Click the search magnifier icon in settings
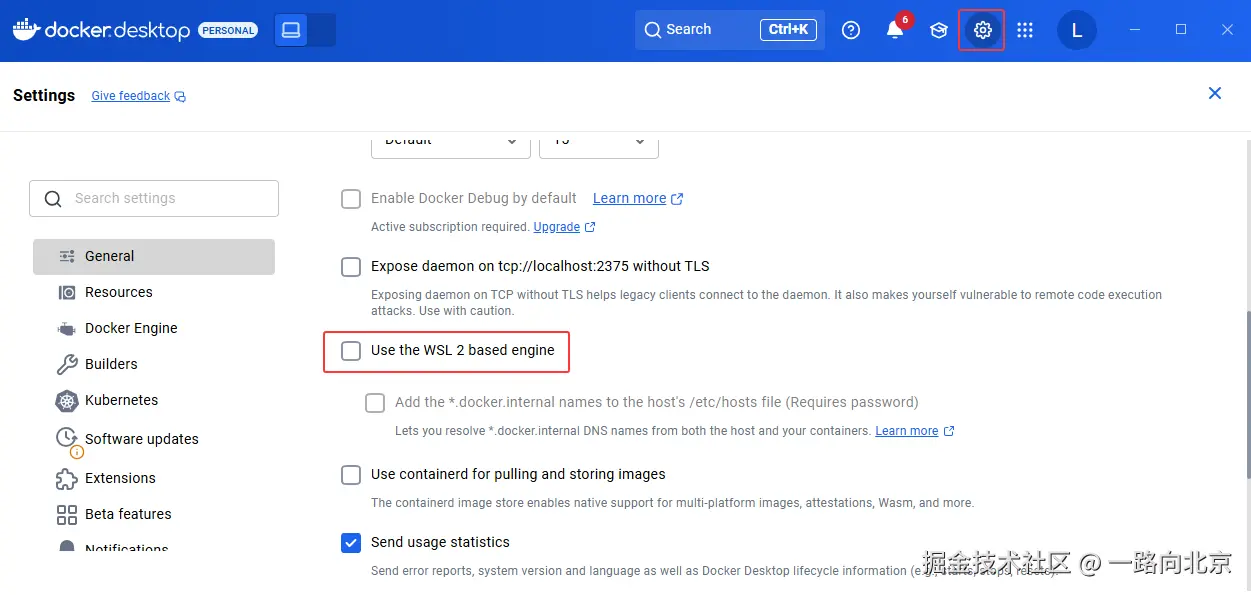This screenshot has height=595, width=1251. click(53, 199)
